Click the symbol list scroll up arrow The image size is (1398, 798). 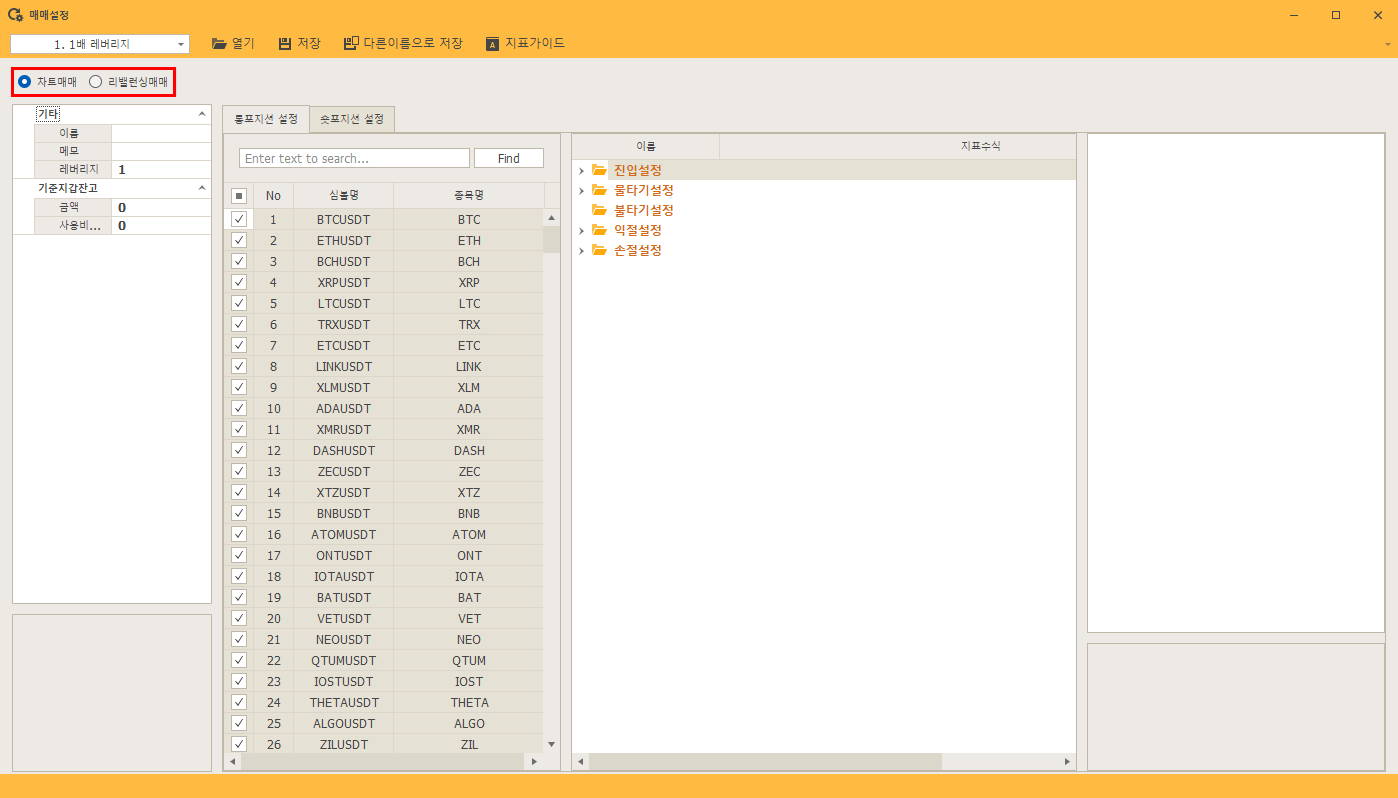[551, 217]
